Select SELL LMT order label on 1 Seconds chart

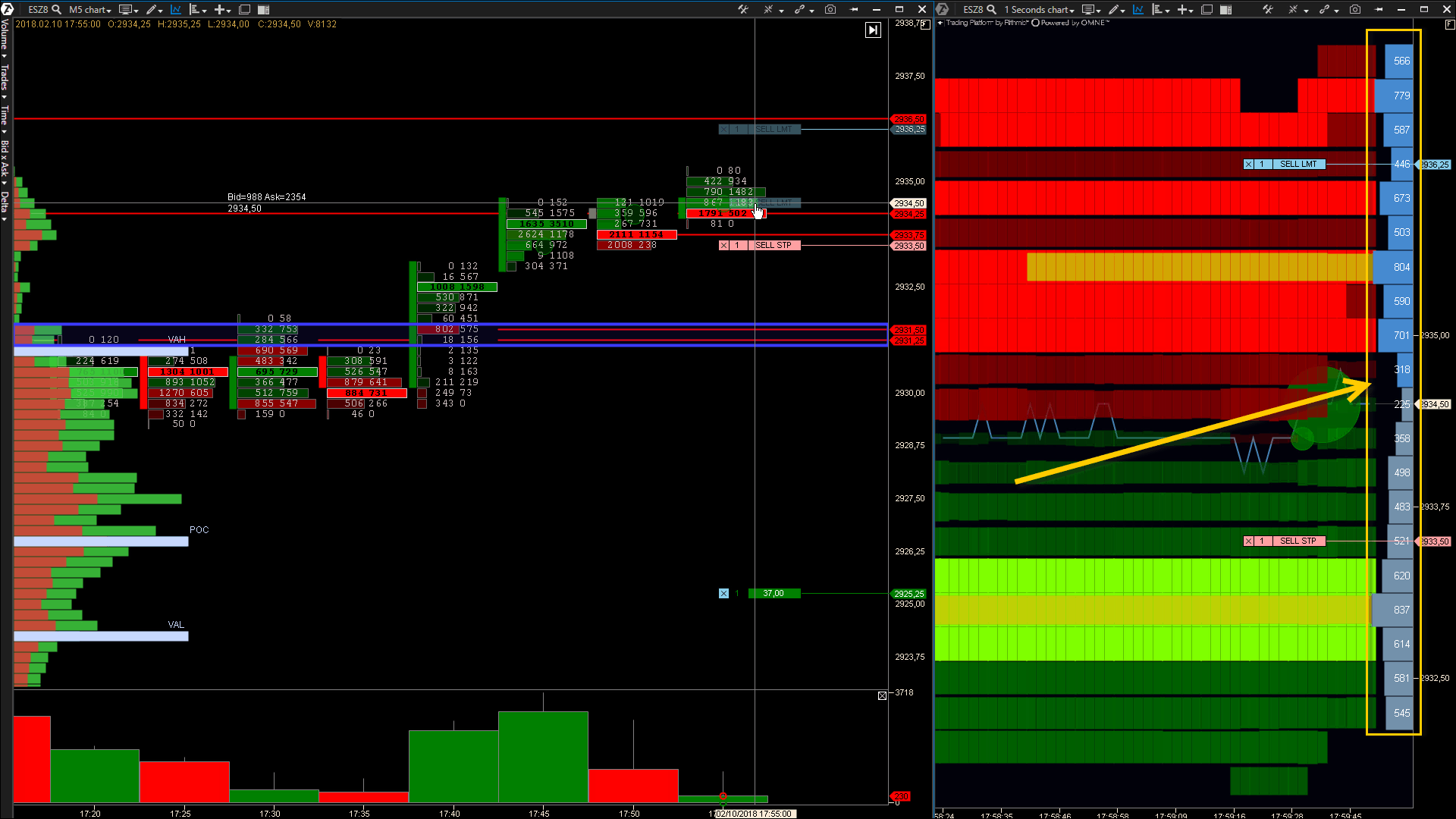[x=1298, y=164]
